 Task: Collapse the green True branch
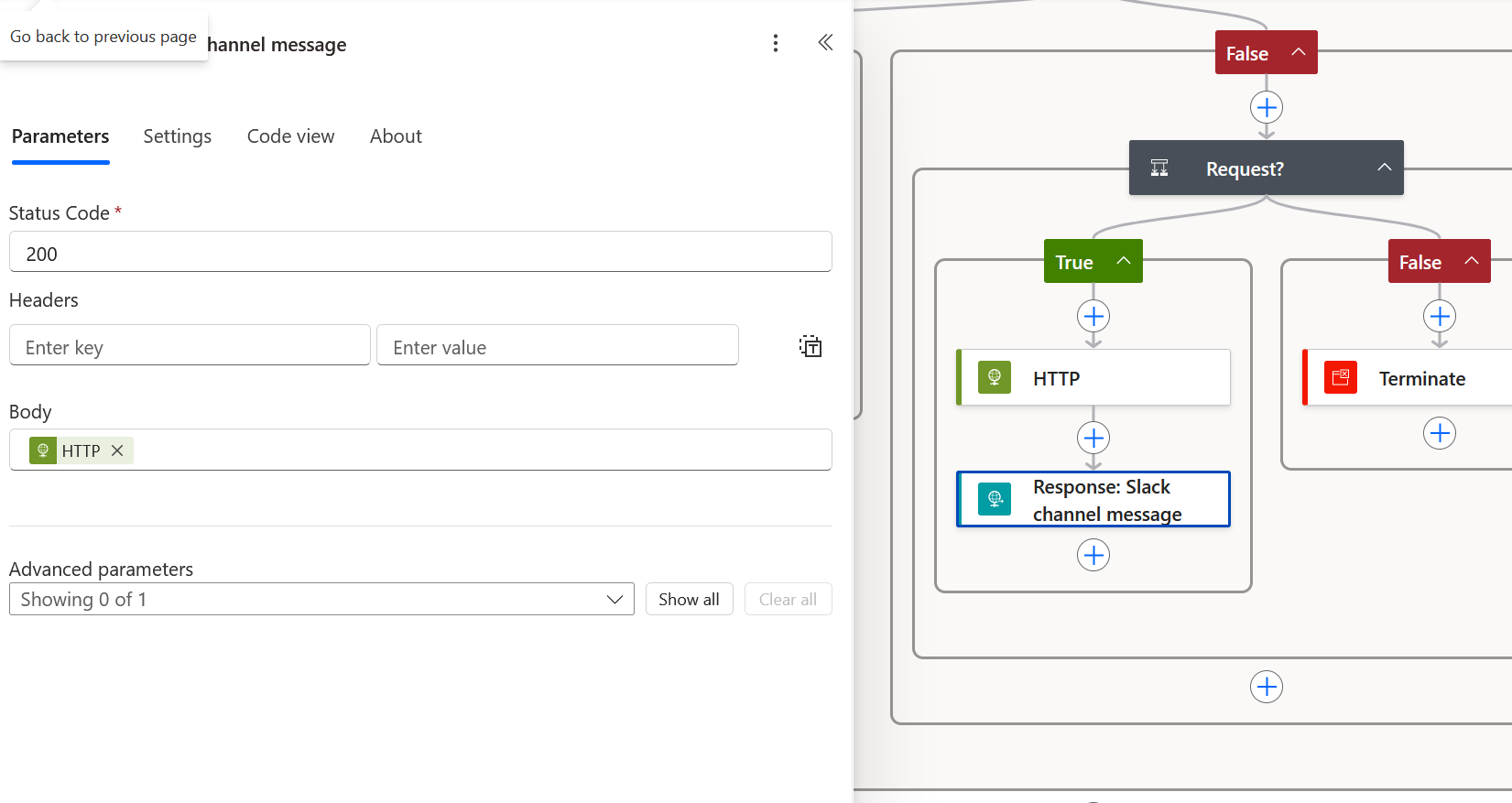click(x=1124, y=261)
